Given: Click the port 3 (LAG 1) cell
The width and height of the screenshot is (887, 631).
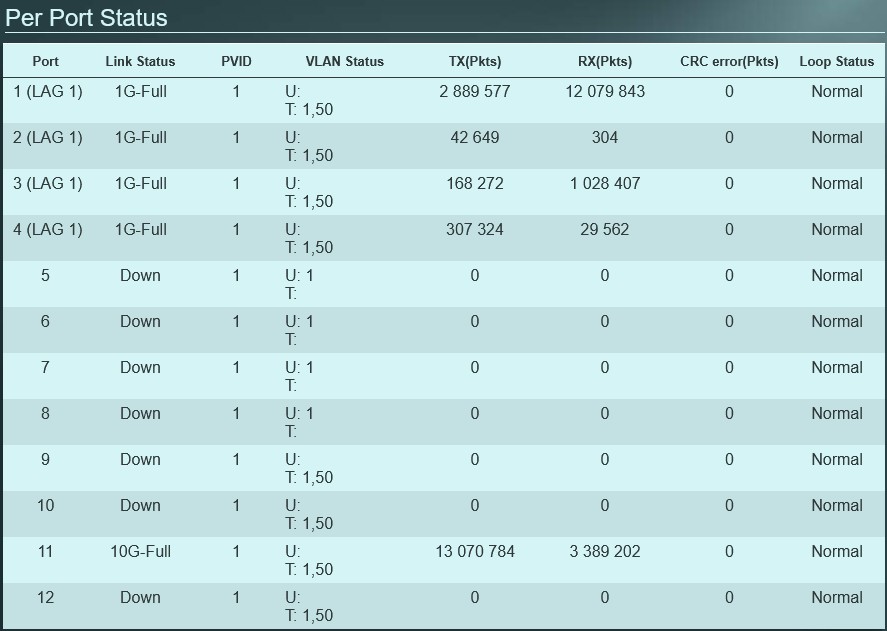Looking at the screenshot, I should tap(47, 184).
